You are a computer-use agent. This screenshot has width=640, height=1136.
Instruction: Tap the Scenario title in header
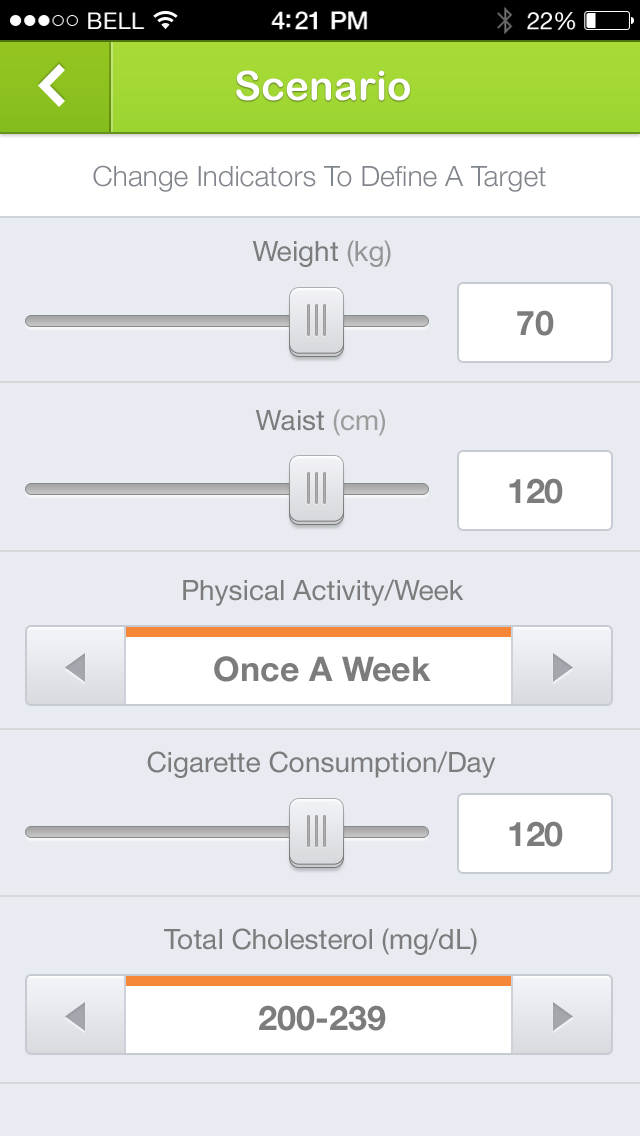322,86
